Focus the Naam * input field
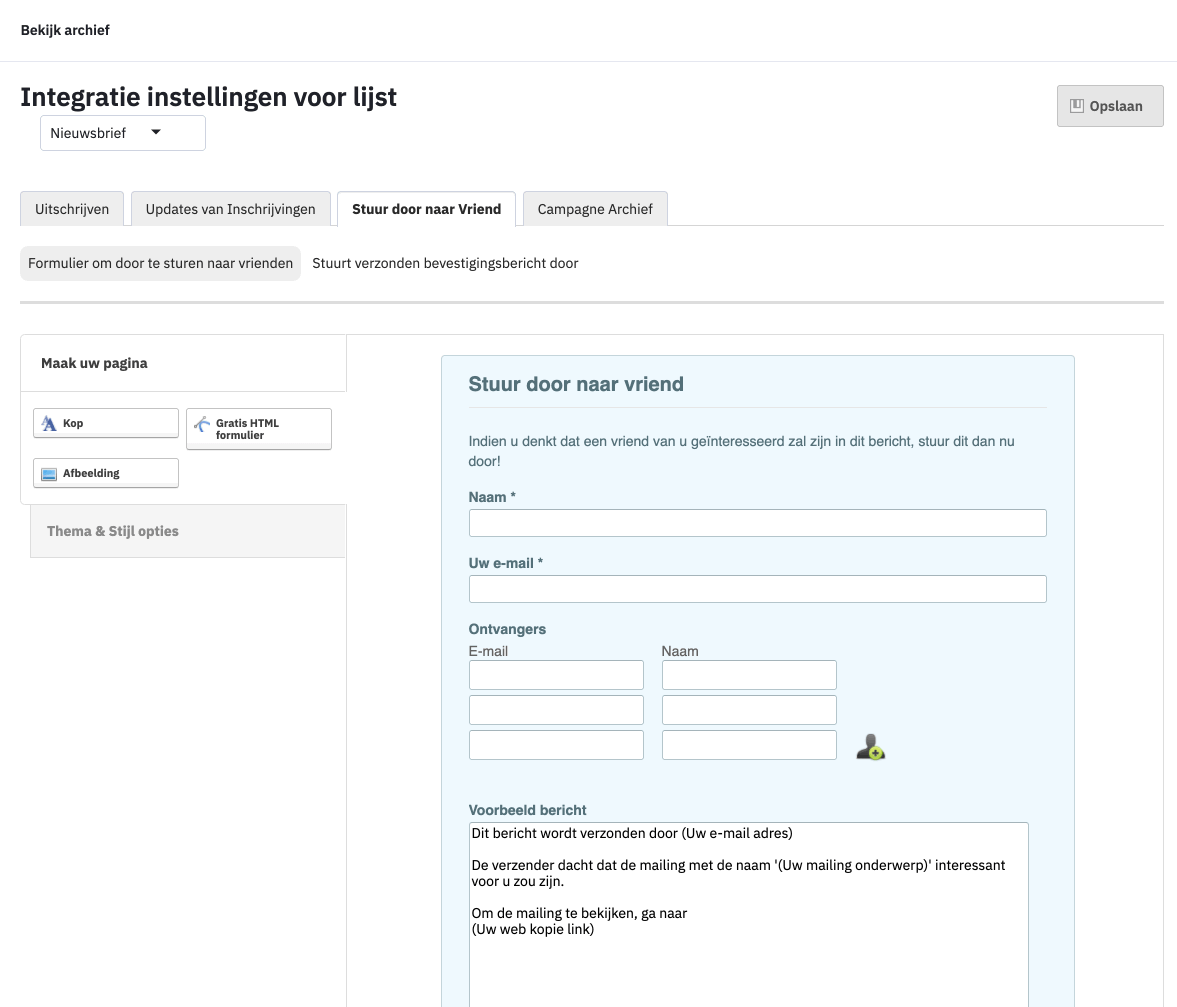The width and height of the screenshot is (1177, 1007). (x=757, y=523)
